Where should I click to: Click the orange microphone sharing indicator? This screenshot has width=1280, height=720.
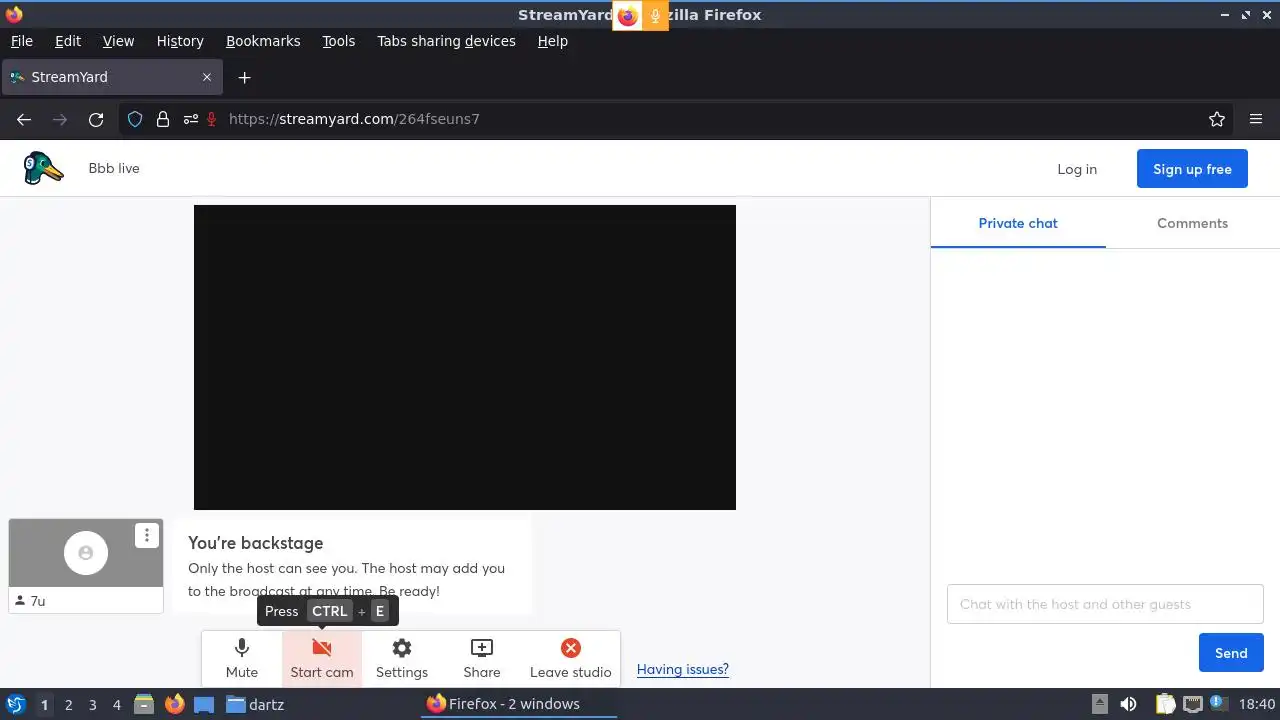655,16
